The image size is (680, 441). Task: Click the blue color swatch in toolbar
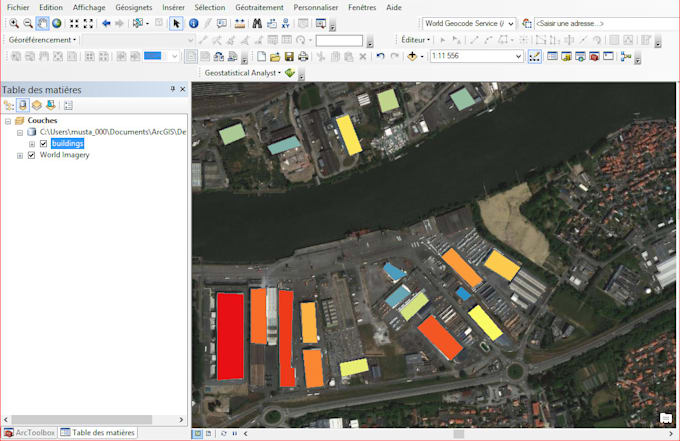coord(153,56)
